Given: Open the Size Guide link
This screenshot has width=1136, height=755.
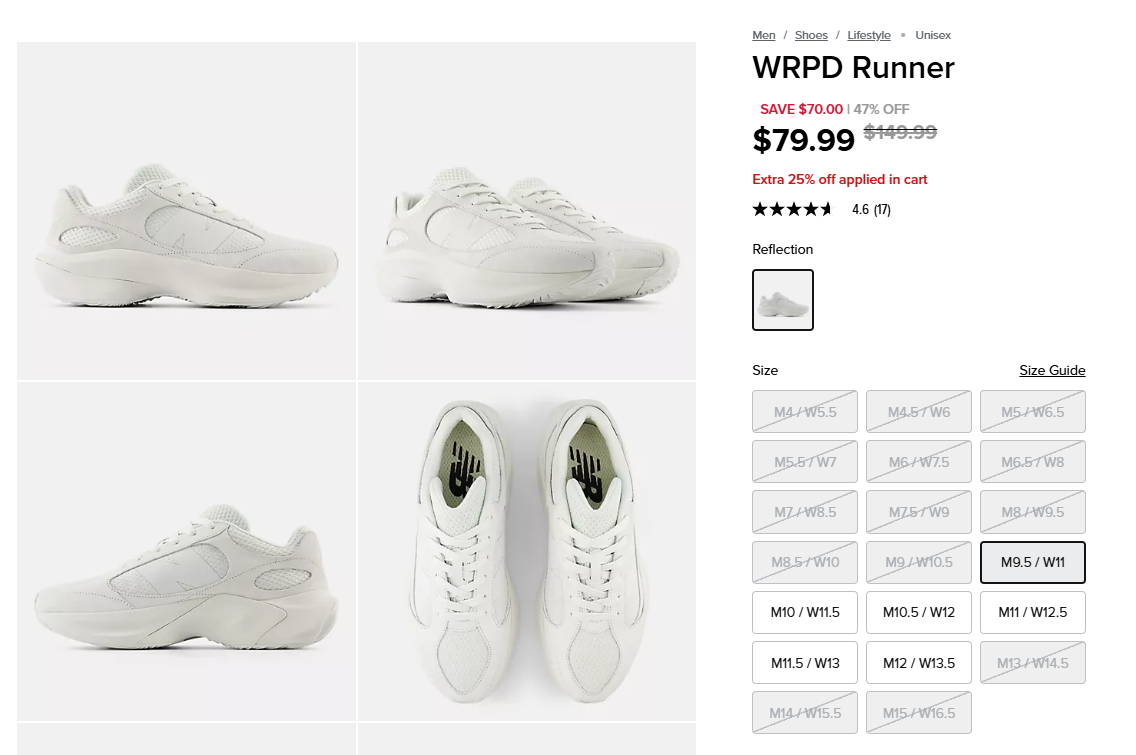Looking at the screenshot, I should point(1052,370).
